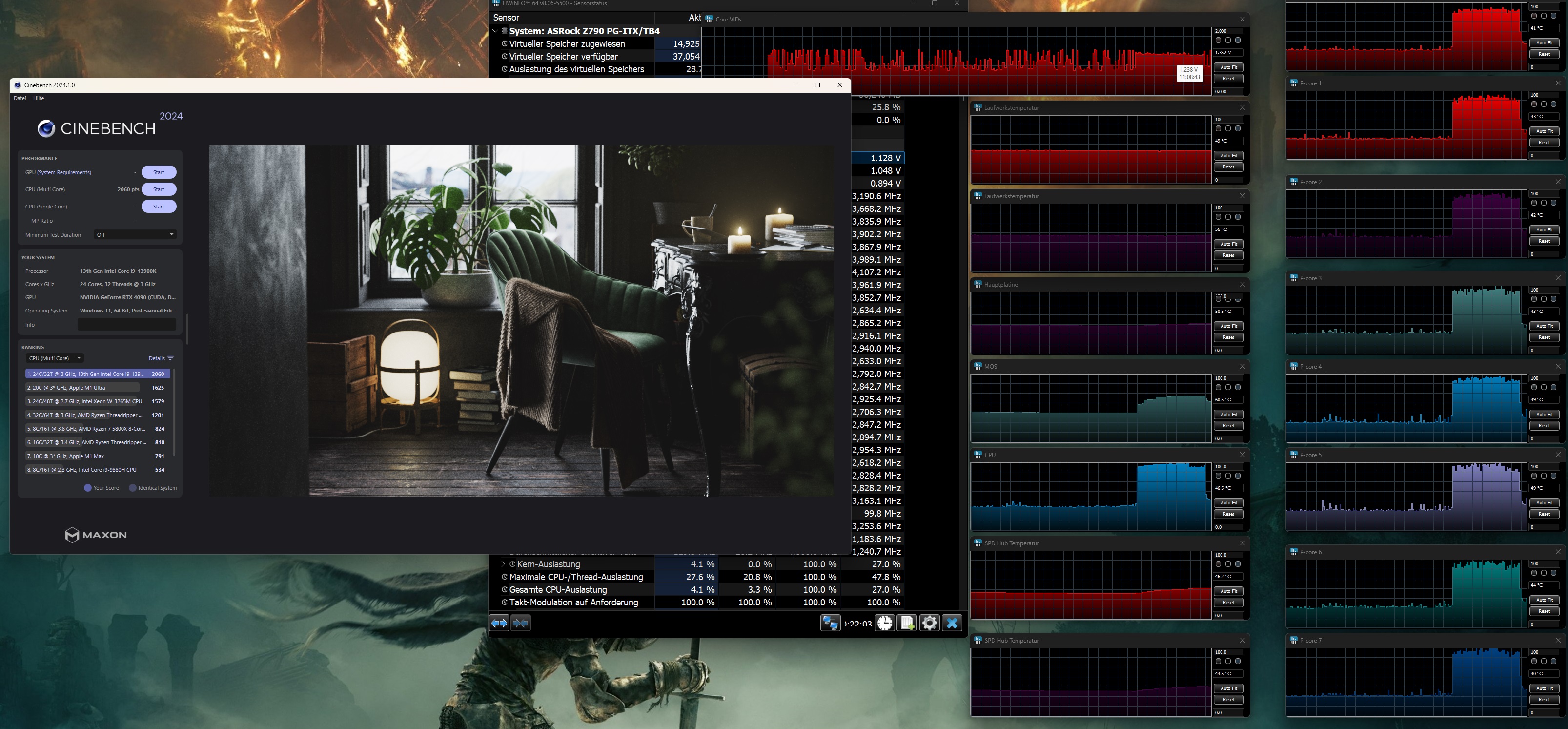Click the collapse-columns arrows icon in HWiNFO
The image size is (1568, 729).
pyautogui.click(x=520, y=623)
